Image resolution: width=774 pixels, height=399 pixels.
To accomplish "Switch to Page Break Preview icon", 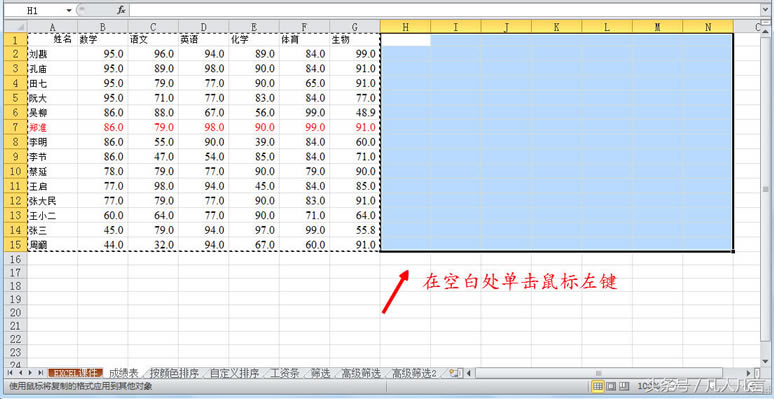I will click(x=624, y=386).
